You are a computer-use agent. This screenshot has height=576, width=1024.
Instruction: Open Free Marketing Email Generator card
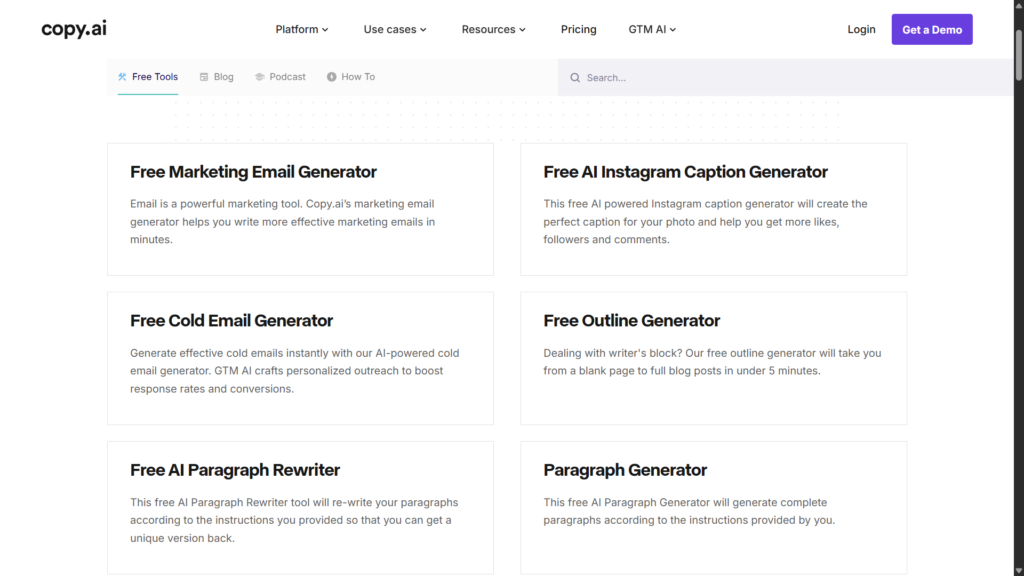pyautogui.click(x=300, y=210)
